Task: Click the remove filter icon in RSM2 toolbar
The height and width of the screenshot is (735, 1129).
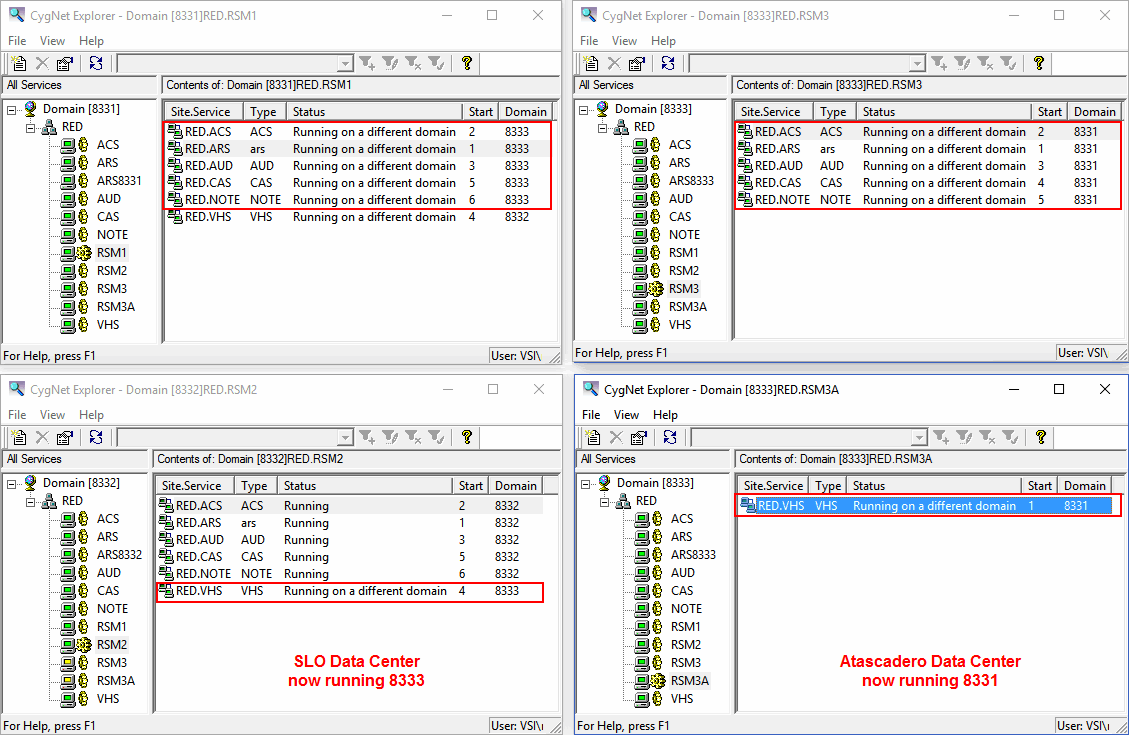Action: point(413,437)
